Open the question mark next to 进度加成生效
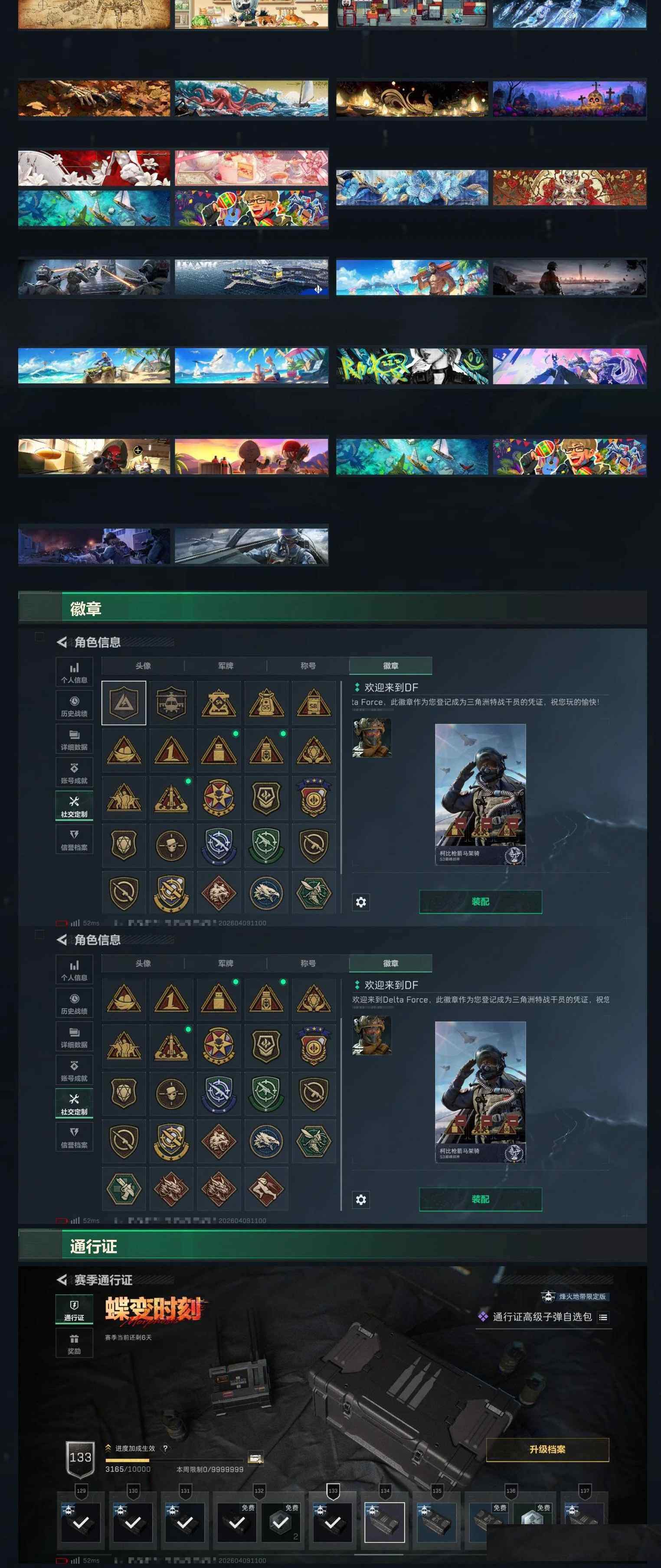This screenshot has width=661, height=1568. click(x=165, y=1448)
